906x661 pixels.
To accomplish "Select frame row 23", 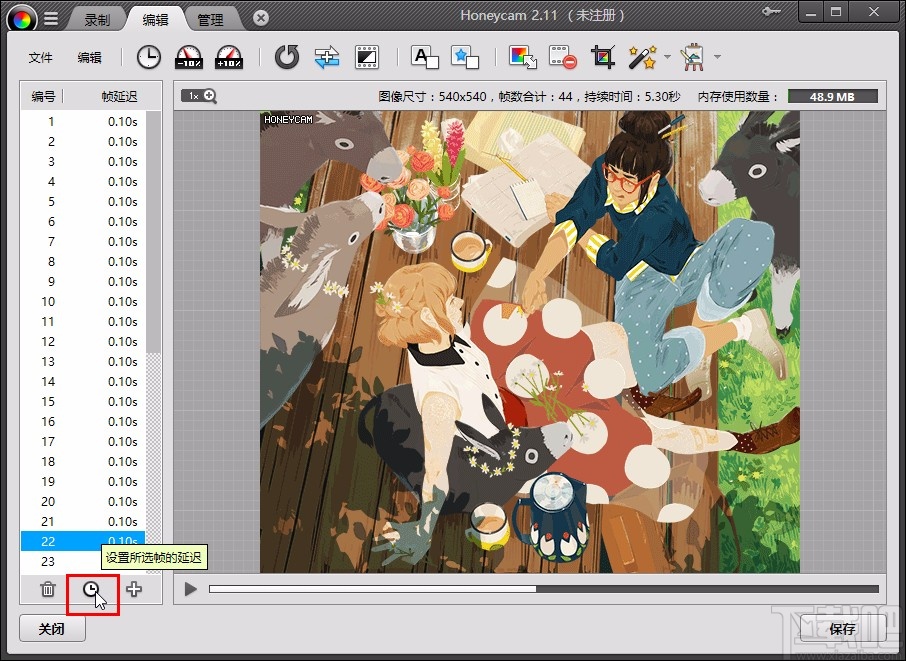I will (83, 561).
